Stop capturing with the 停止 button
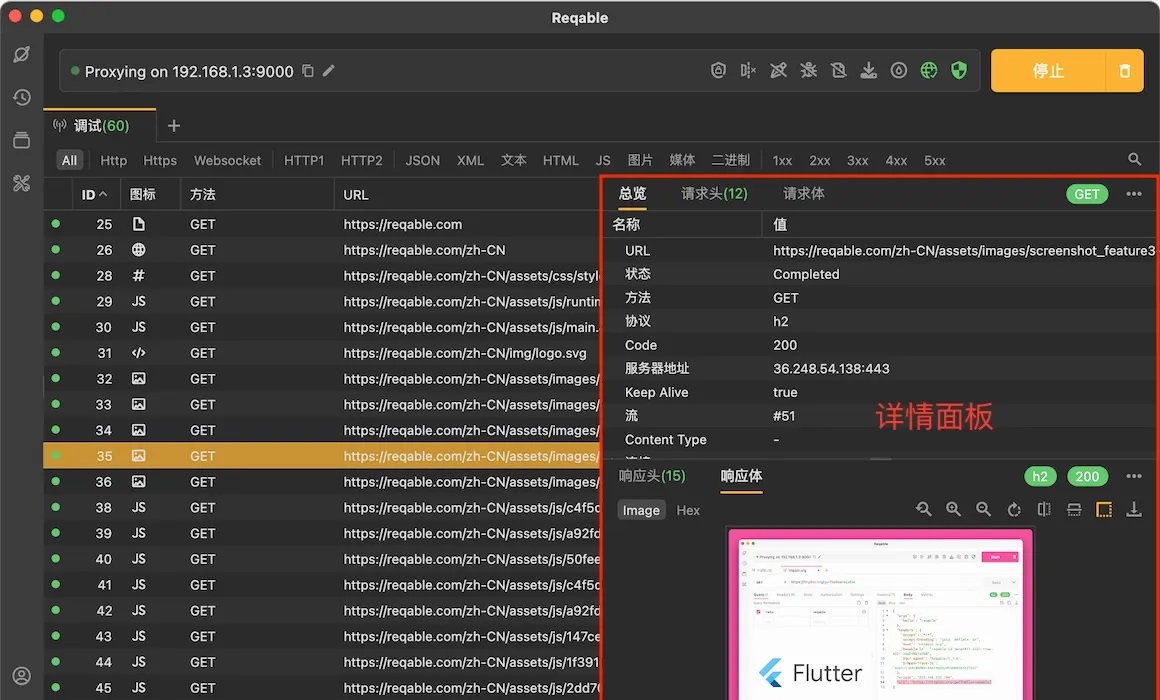1160x700 pixels. click(x=1048, y=71)
